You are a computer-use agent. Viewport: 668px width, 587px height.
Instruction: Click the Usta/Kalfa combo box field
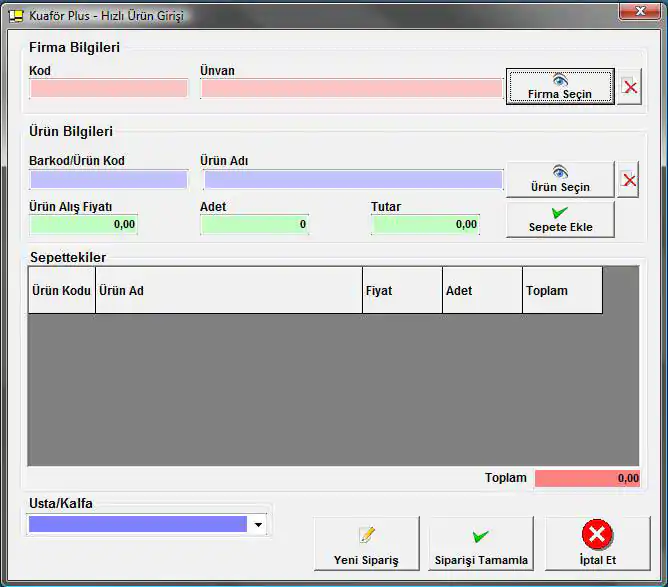138,524
